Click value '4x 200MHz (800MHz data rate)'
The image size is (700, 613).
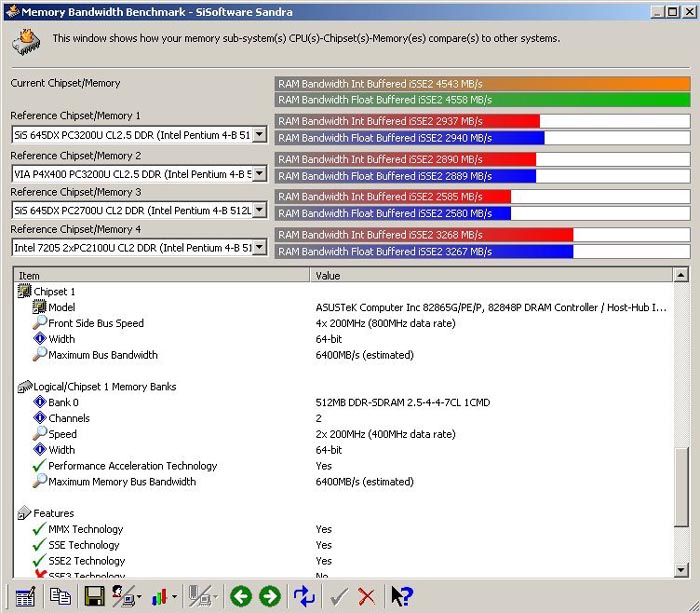click(x=385, y=323)
